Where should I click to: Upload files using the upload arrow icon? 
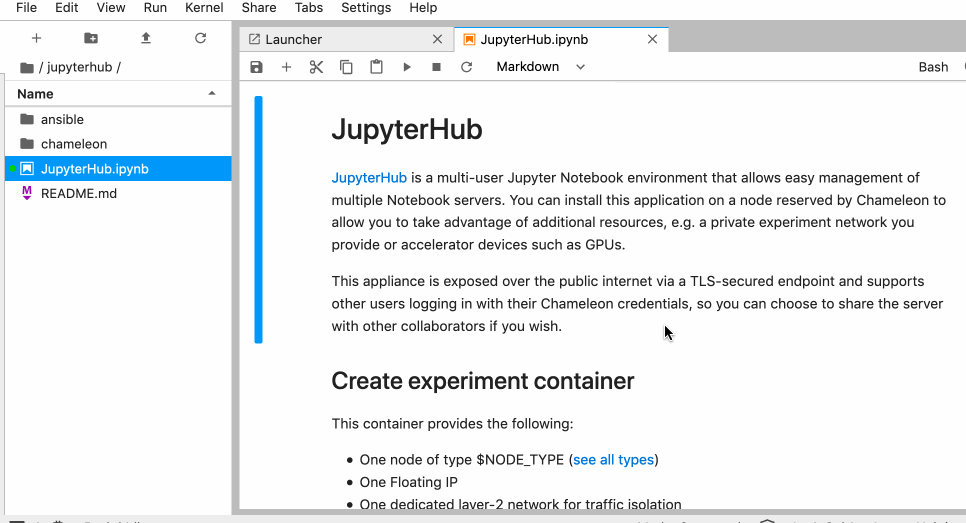pyautogui.click(x=146, y=38)
